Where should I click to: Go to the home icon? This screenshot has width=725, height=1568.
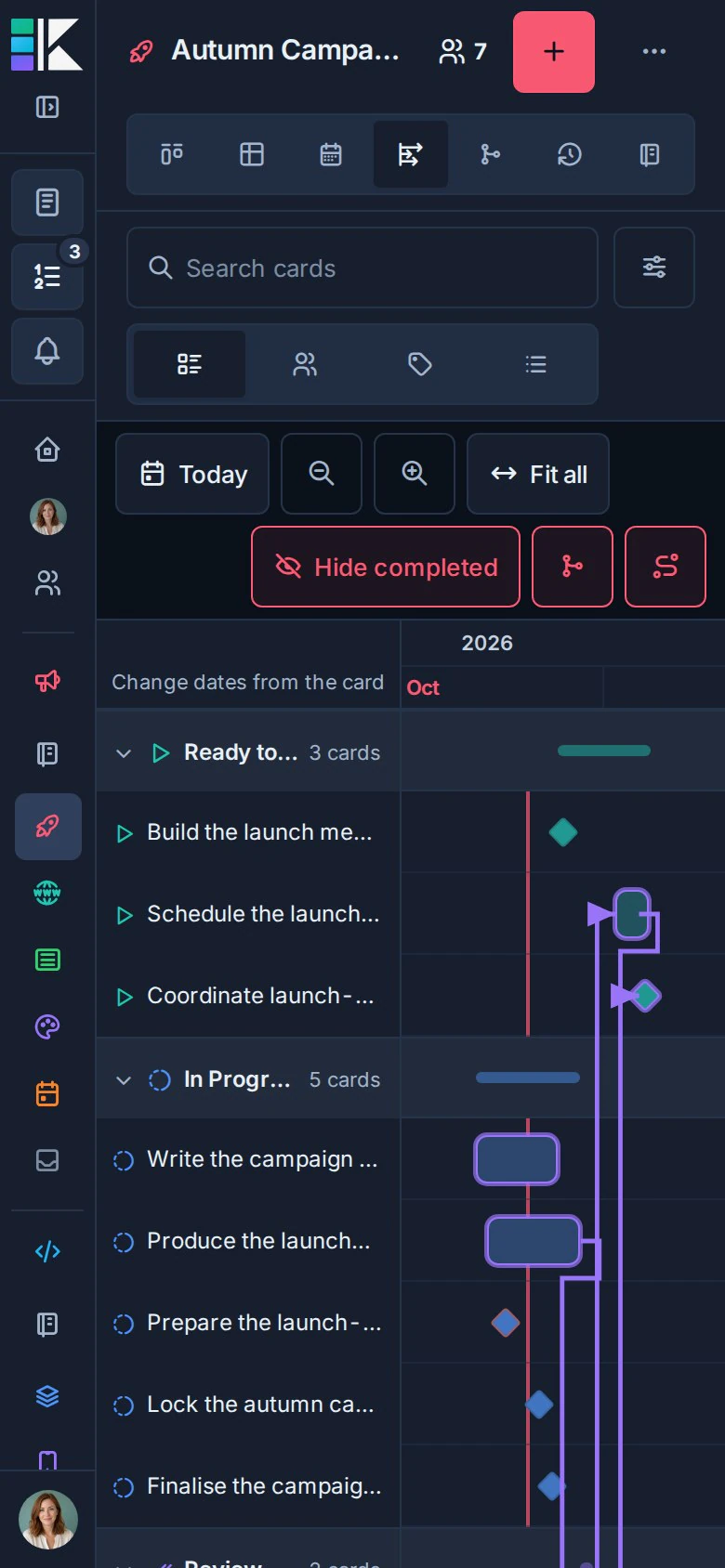[47, 450]
